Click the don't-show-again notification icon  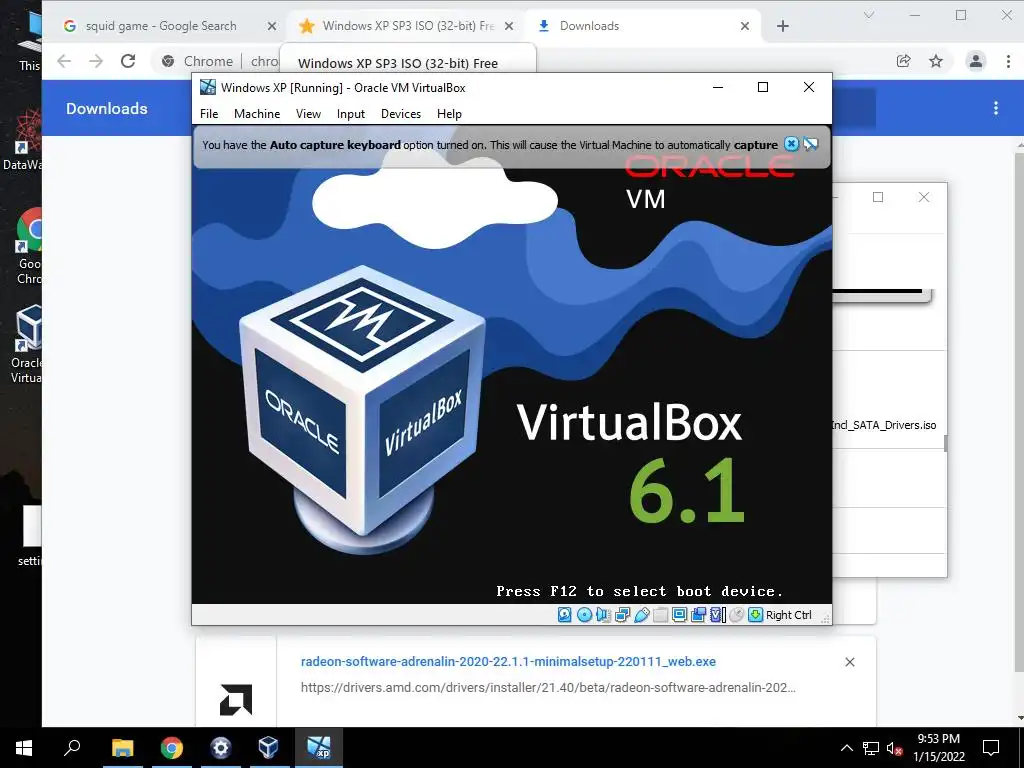[x=811, y=144]
